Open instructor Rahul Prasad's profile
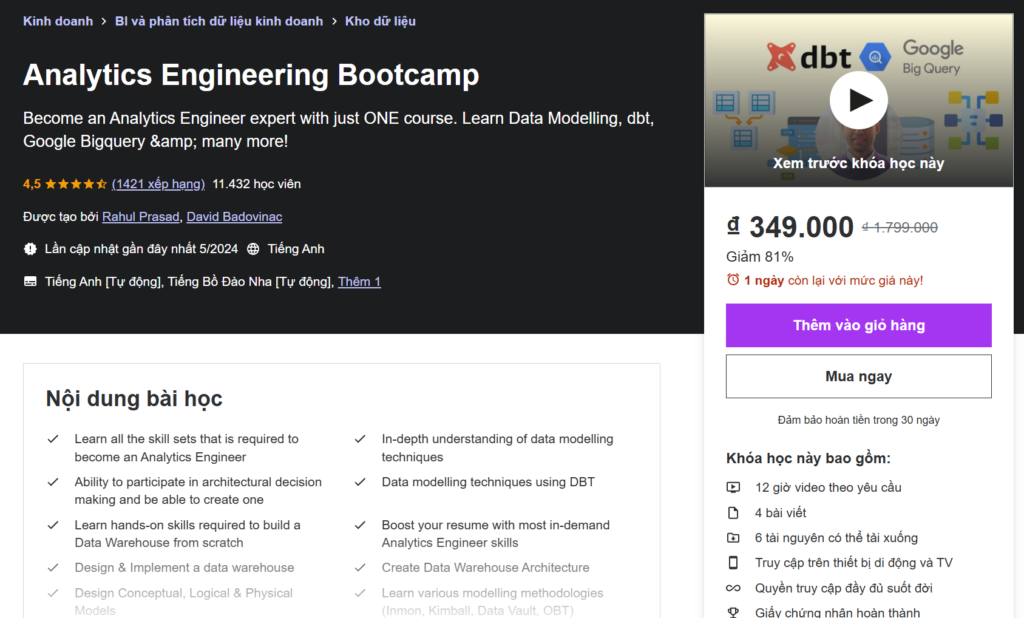This screenshot has height=618, width=1024. pyautogui.click(x=140, y=217)
